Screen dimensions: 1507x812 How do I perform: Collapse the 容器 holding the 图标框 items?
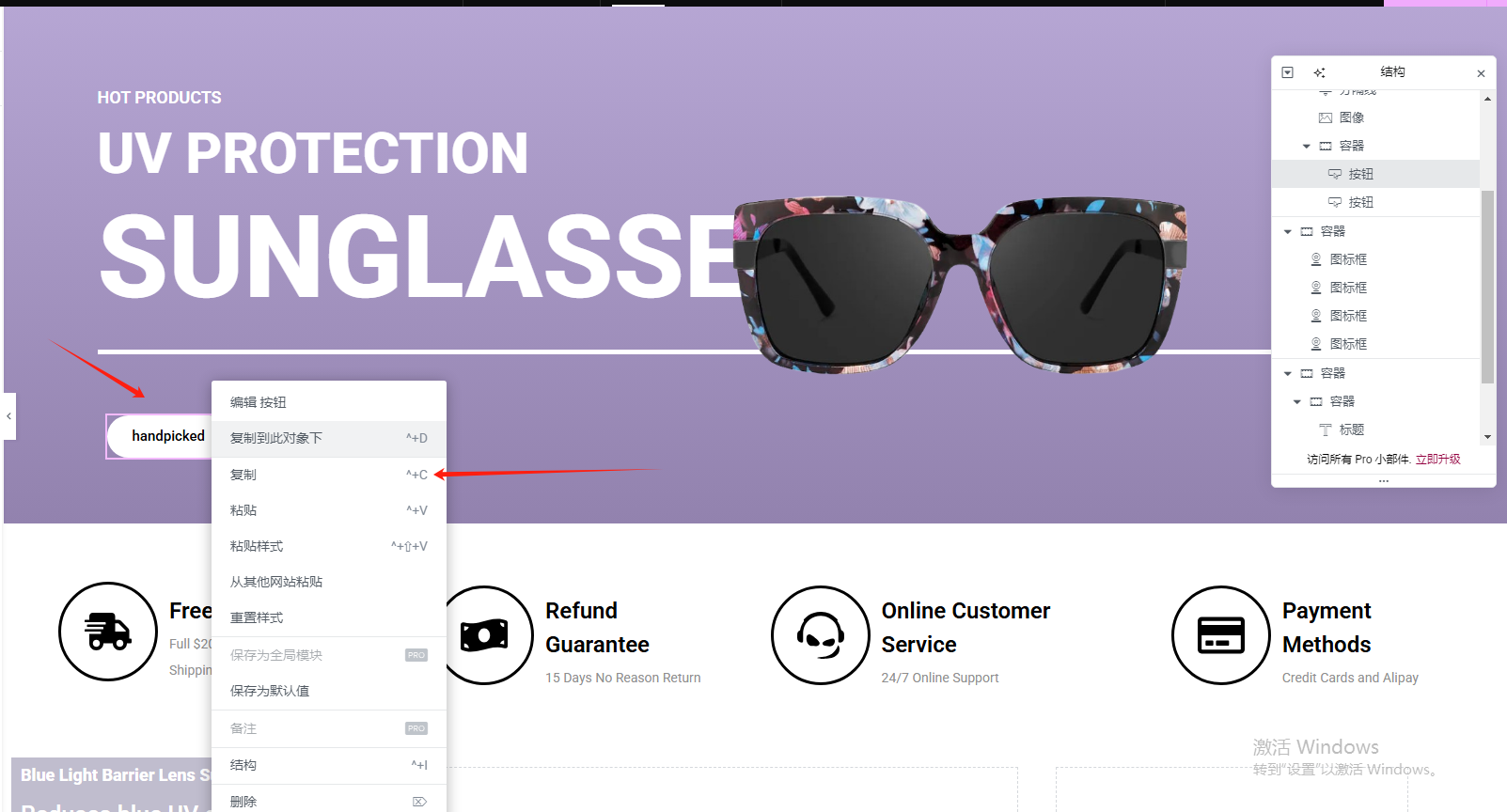1287,231
